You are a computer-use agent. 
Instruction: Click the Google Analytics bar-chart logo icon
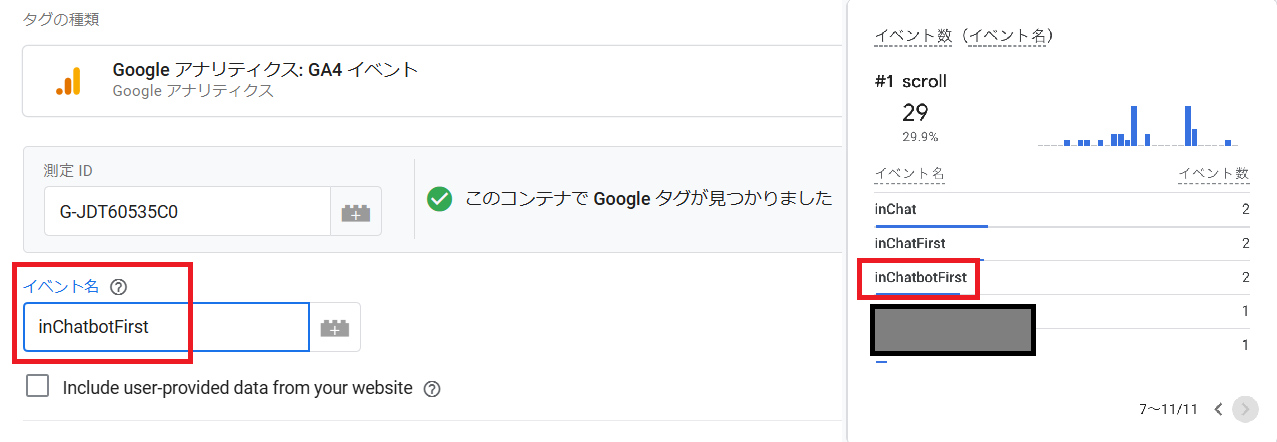(x=69, y=80)
